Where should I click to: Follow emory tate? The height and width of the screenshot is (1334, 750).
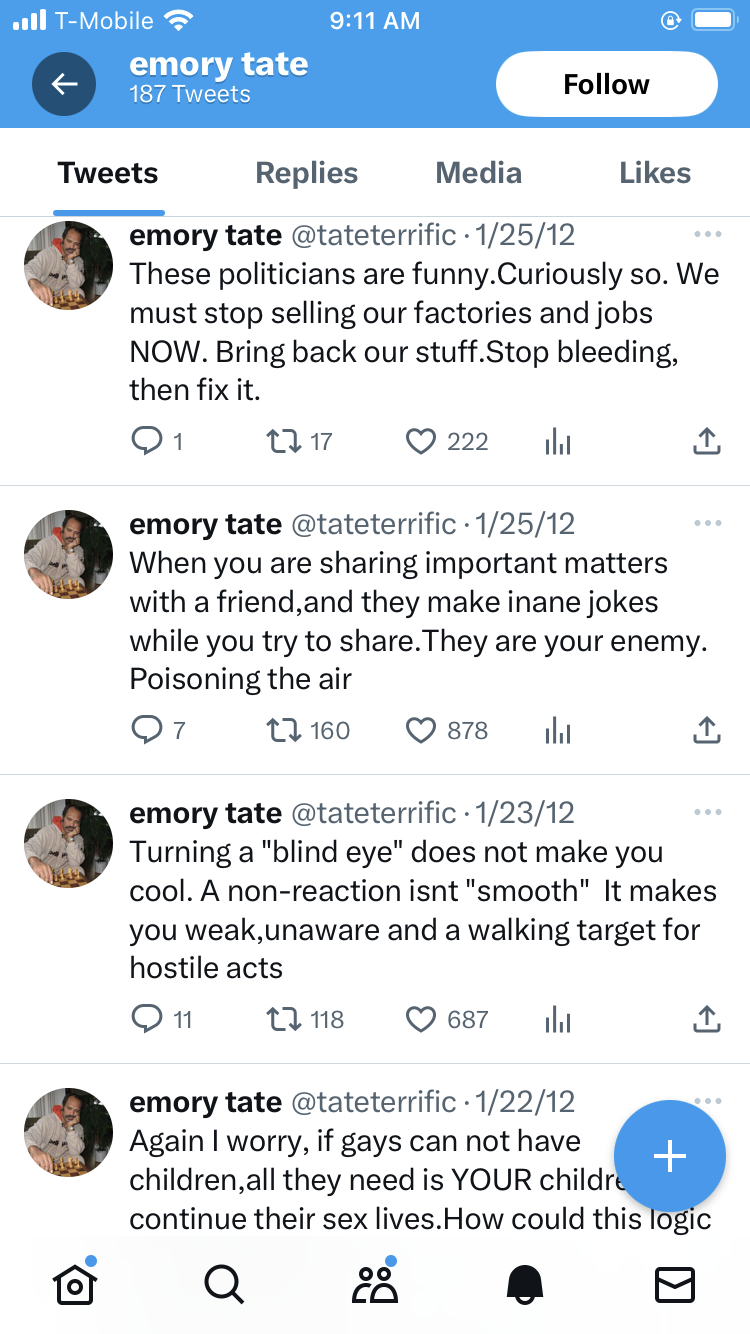click(x=606, y=84)
